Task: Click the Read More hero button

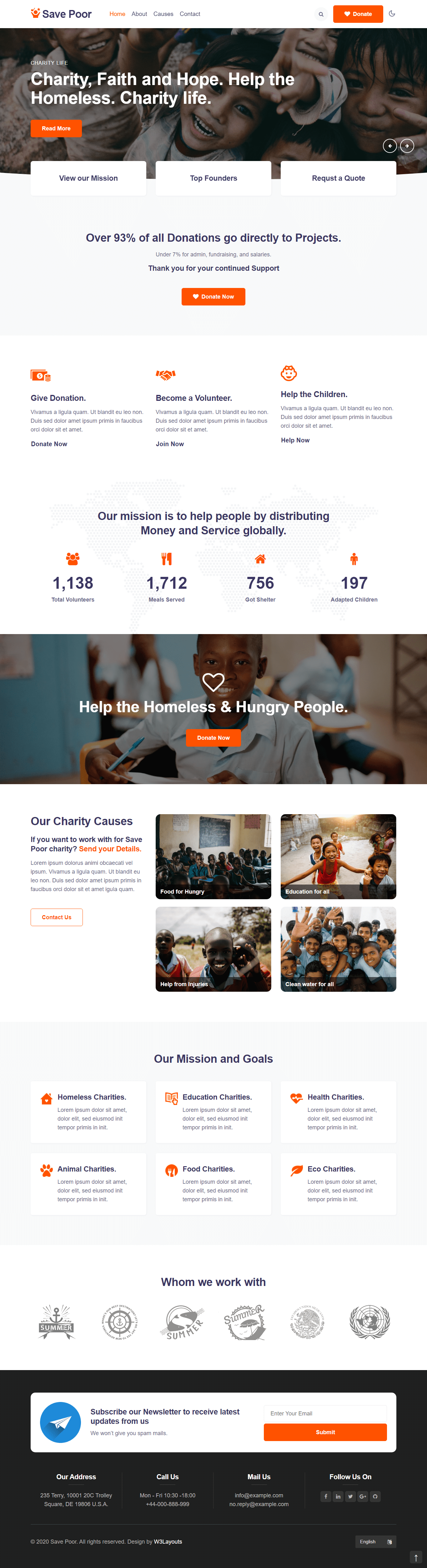Action: click(x=56, y=129)
